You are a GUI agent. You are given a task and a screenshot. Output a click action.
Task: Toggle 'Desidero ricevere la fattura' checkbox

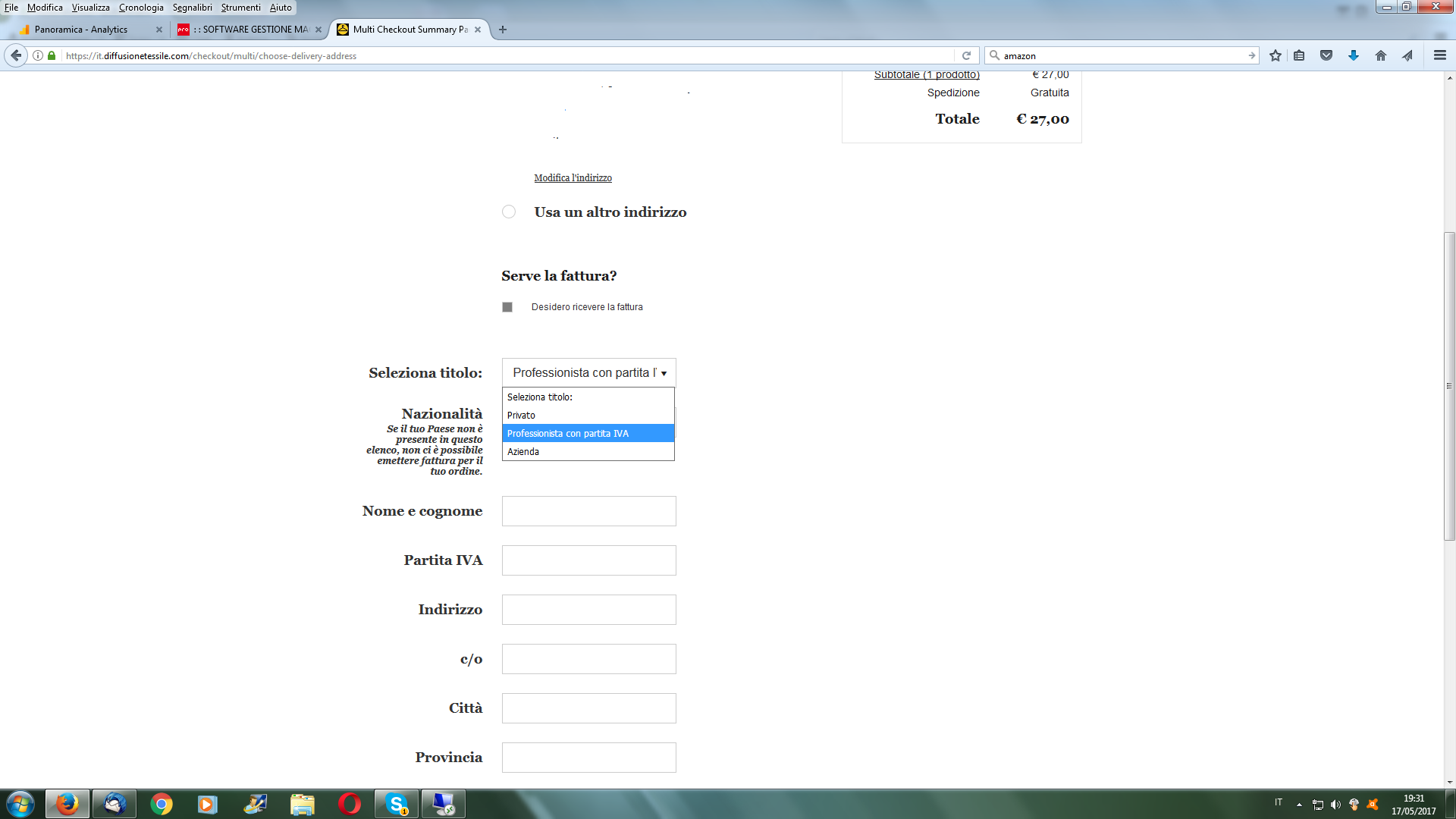(x=507, y=307)
